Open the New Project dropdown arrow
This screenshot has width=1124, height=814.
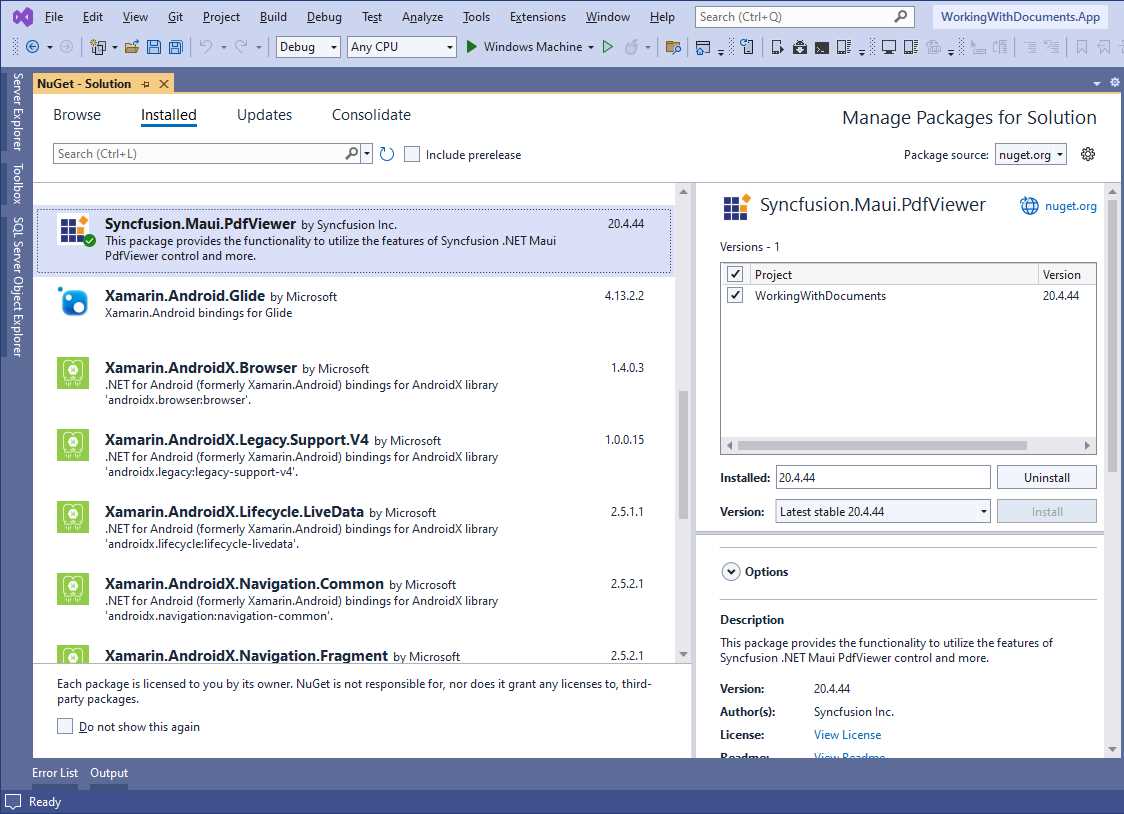point(115,47)
